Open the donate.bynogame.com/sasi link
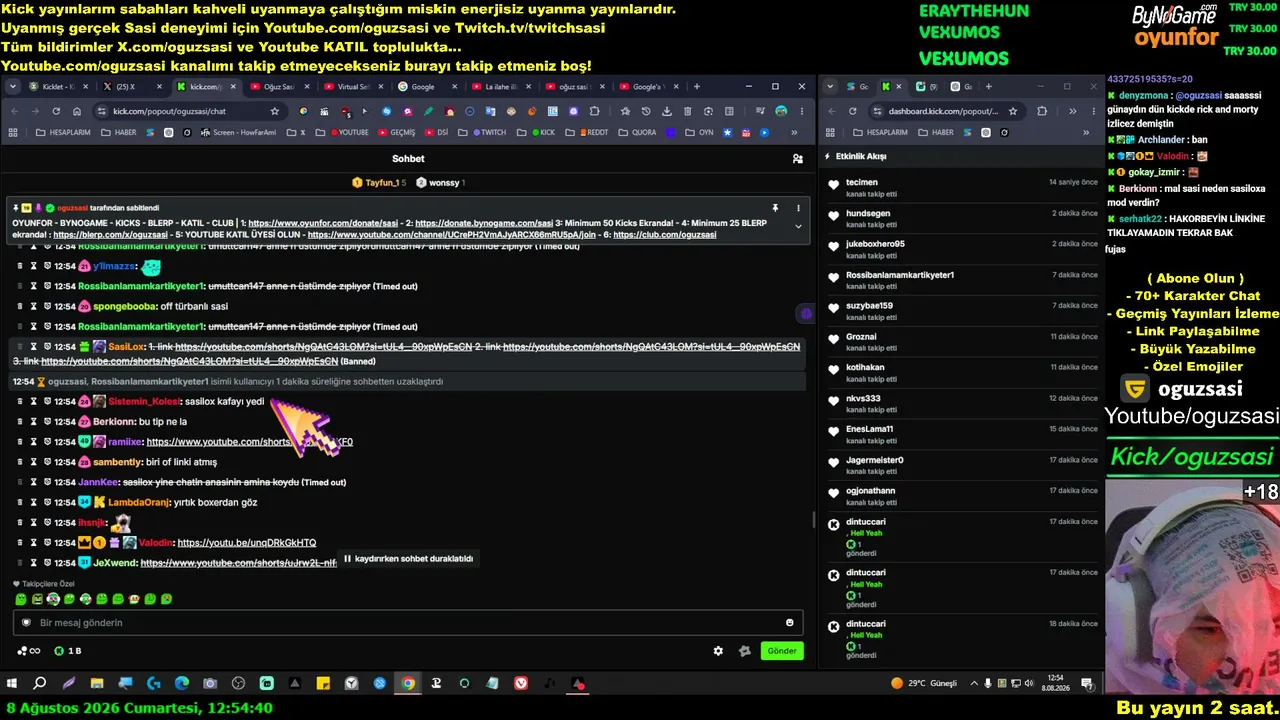1280x720 pixels. (x=484, y=223)
